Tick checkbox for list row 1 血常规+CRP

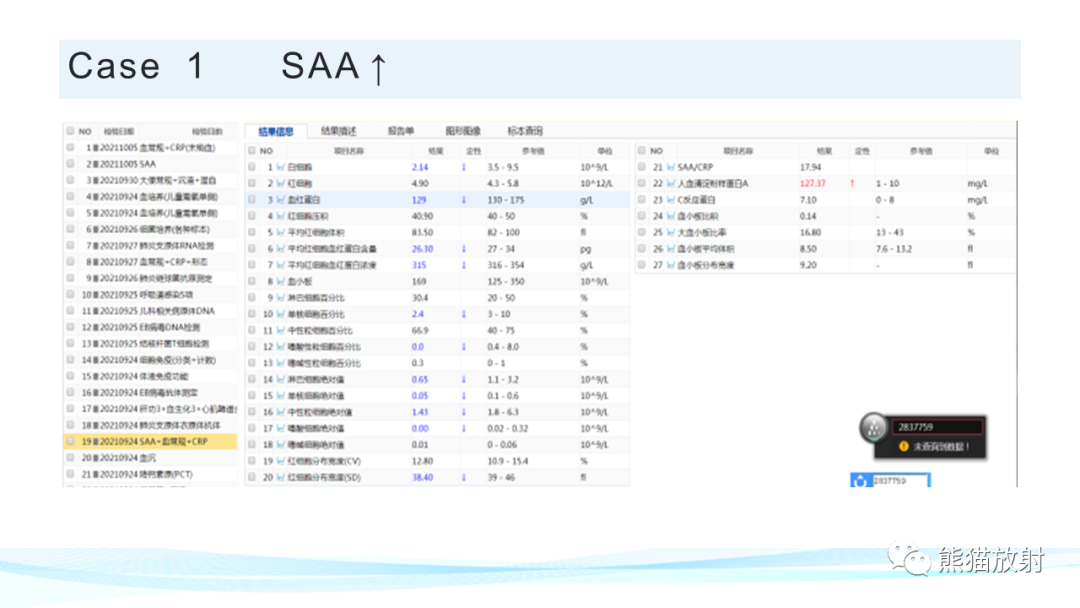[x=70, y=147]
